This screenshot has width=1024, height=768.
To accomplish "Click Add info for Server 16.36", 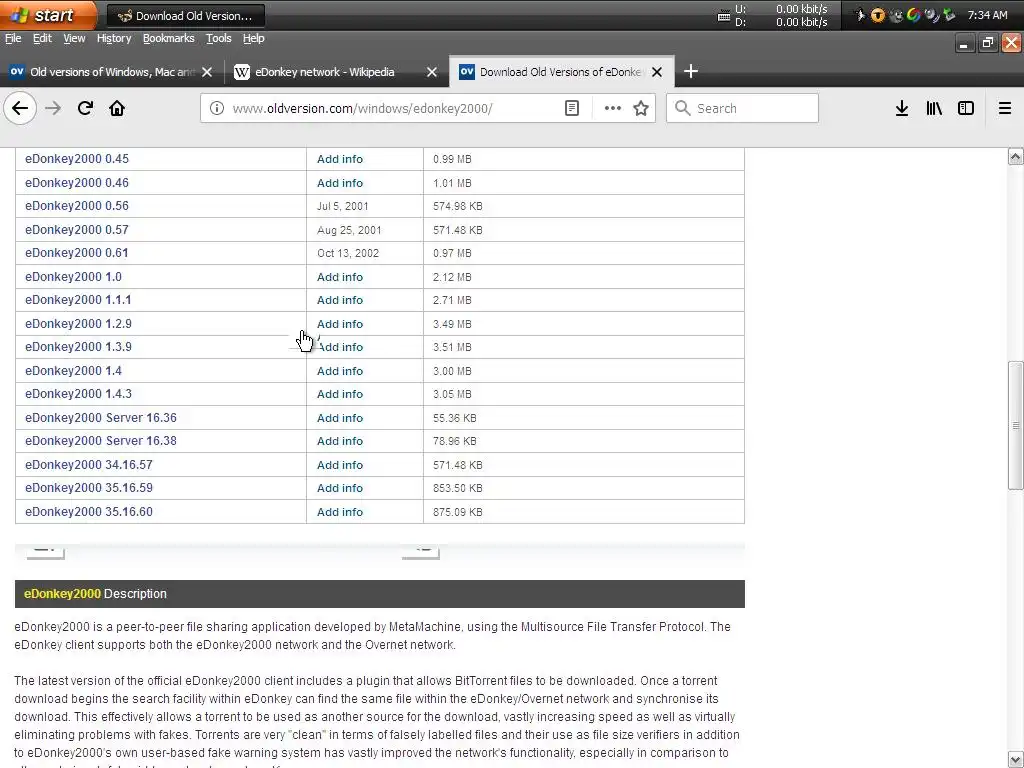I will [x=340, y=418].
